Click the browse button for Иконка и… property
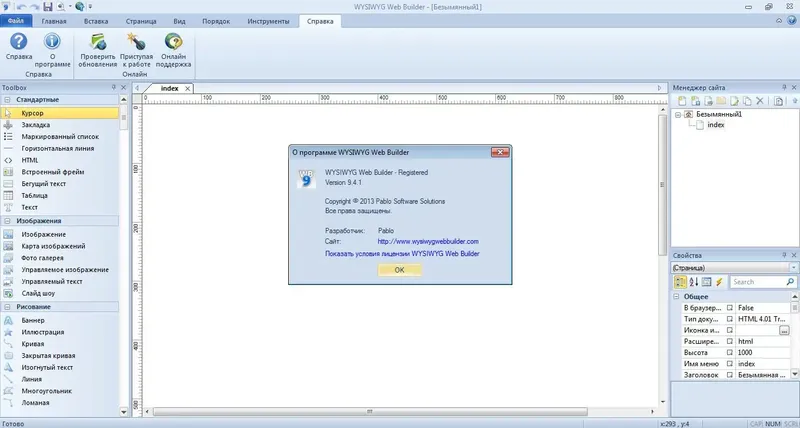Viewport: 800px width, 428px height. (x=784, y=331)
